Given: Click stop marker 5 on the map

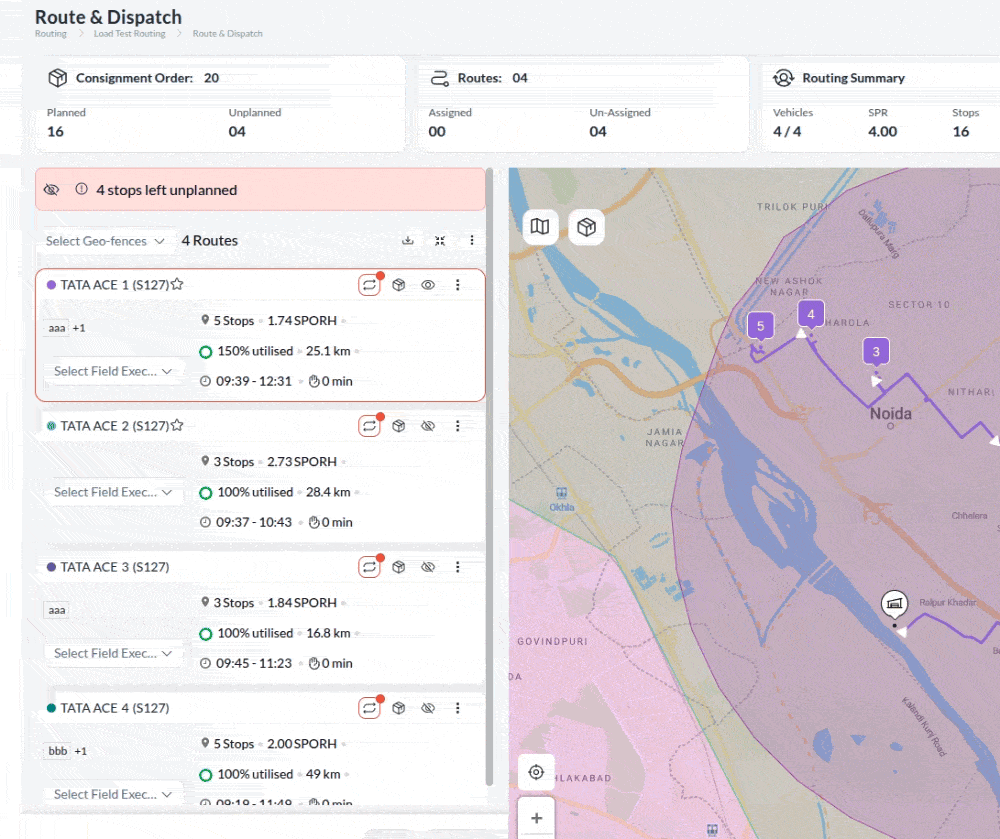Looking at the screenshot, I should (760, 326).
